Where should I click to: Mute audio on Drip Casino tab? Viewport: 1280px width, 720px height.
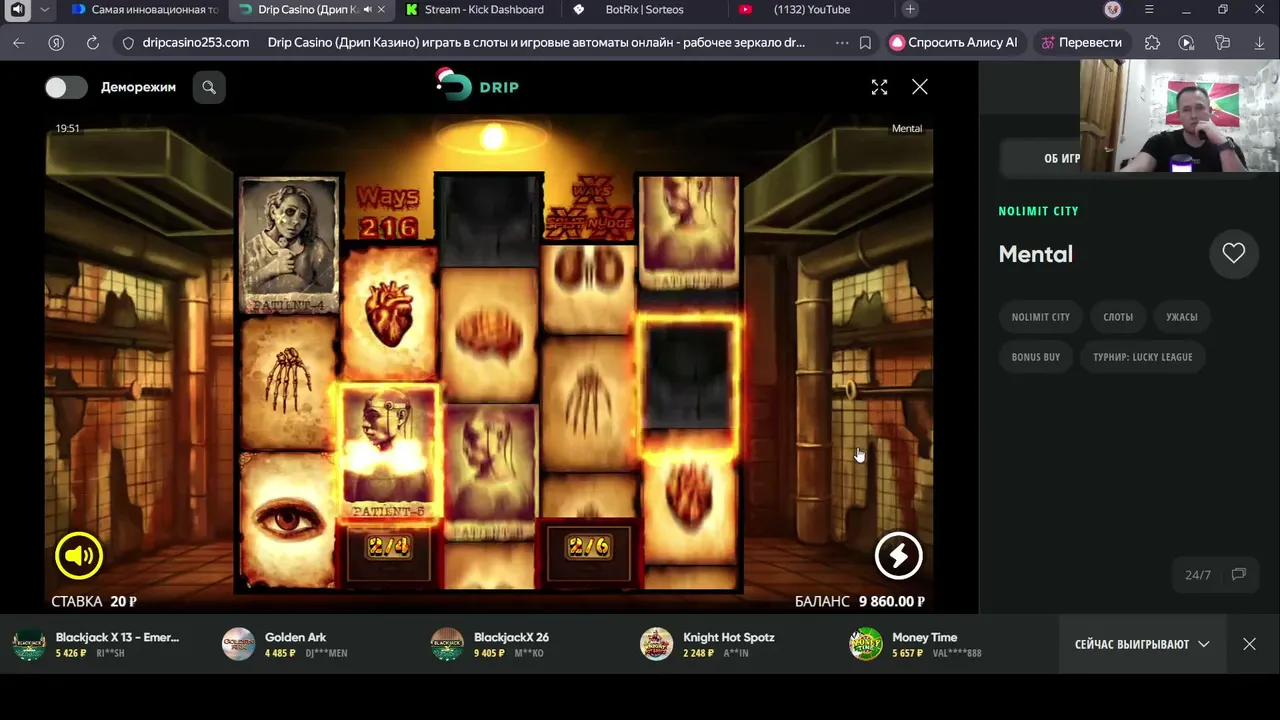[367, 10]
